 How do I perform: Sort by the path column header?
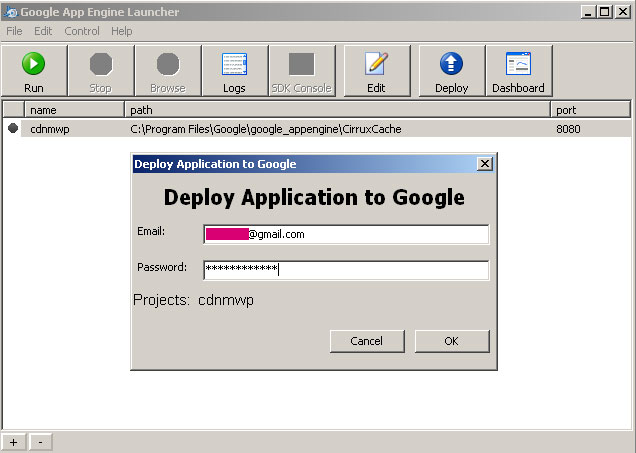pos(337,110)
